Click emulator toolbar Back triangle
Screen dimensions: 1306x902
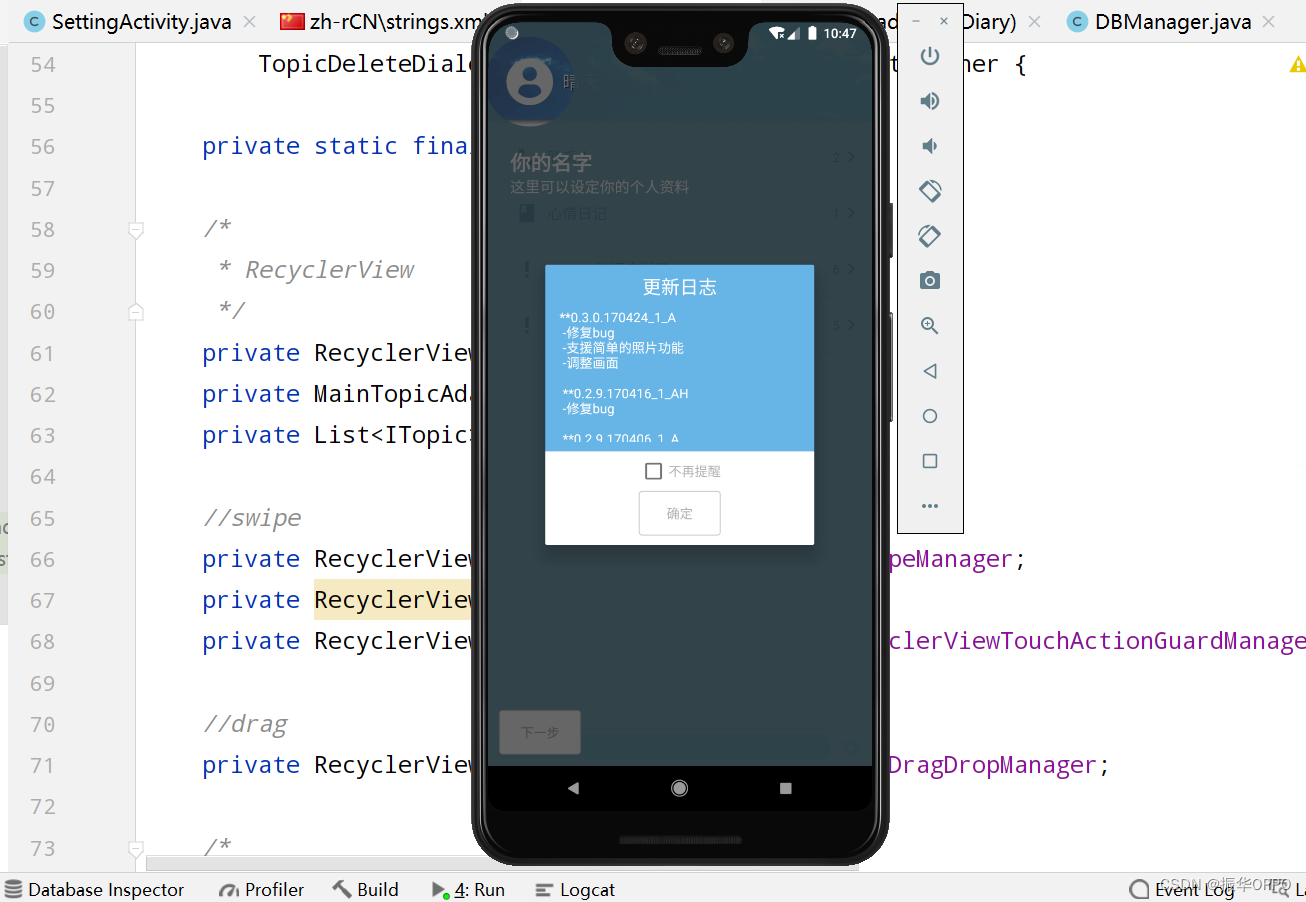point(930,371)
